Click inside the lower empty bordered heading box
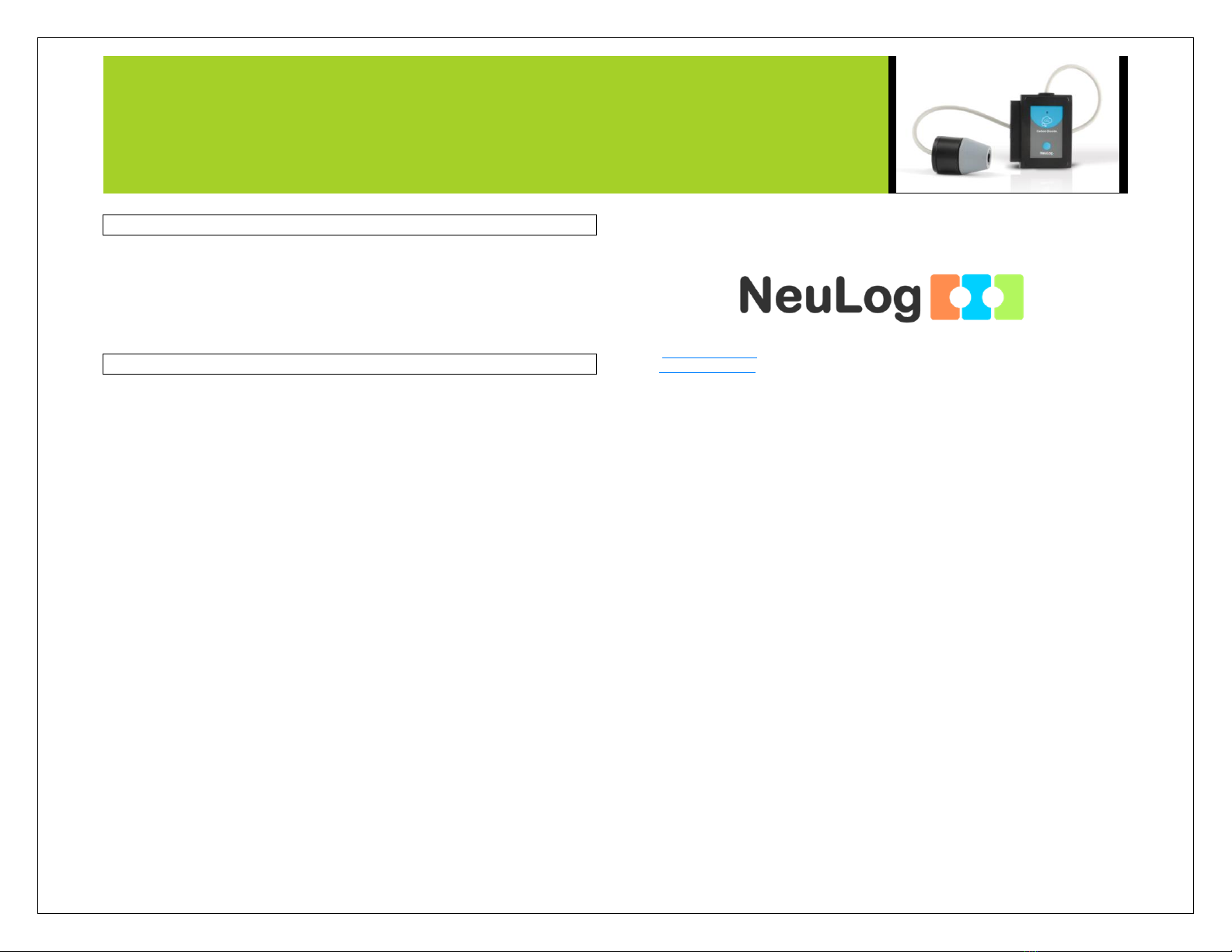The height and width of the screenshot is (952, 1232). point(350,364)
